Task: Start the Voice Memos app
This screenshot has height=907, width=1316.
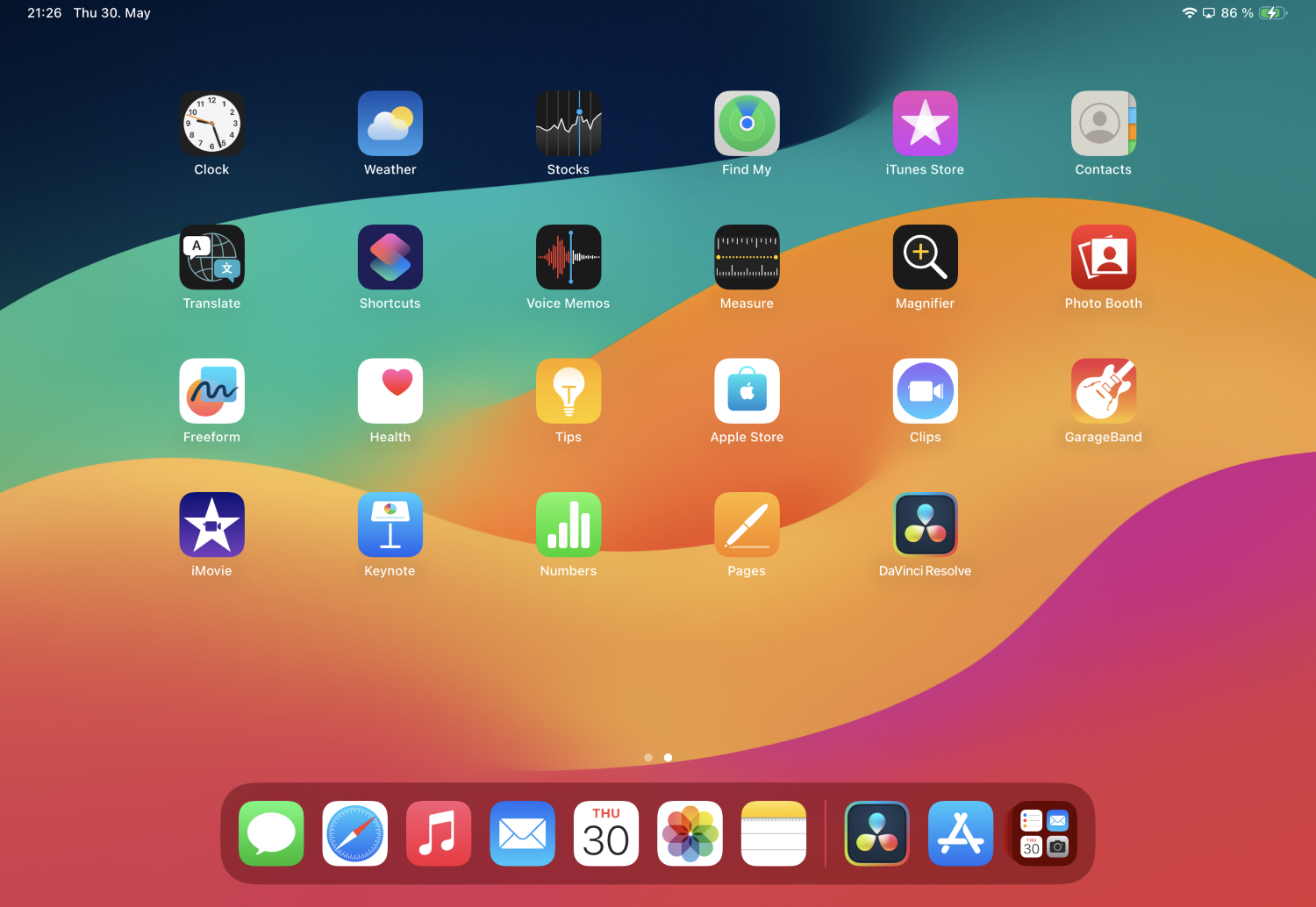Action: point(569,257)
